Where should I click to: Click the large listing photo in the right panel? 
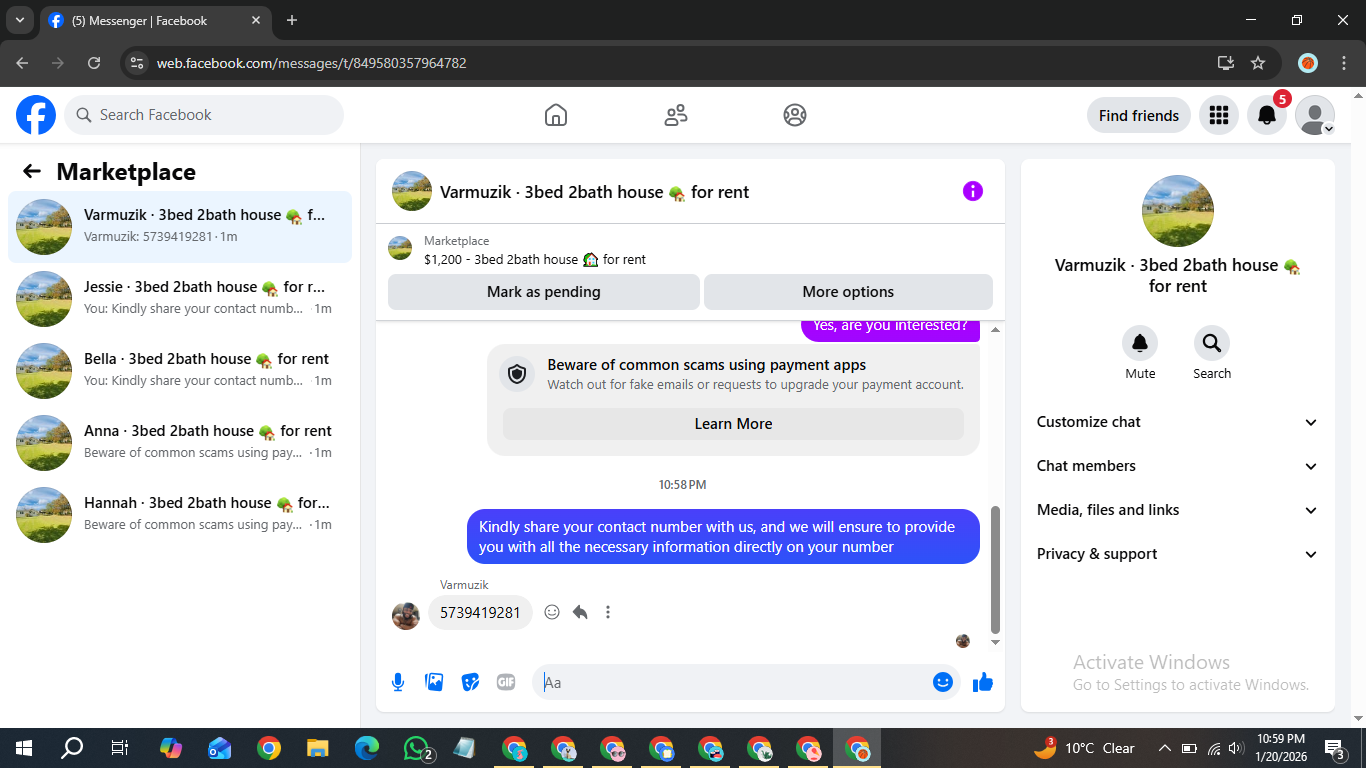pyautogui.click(x=1178, y=211)
